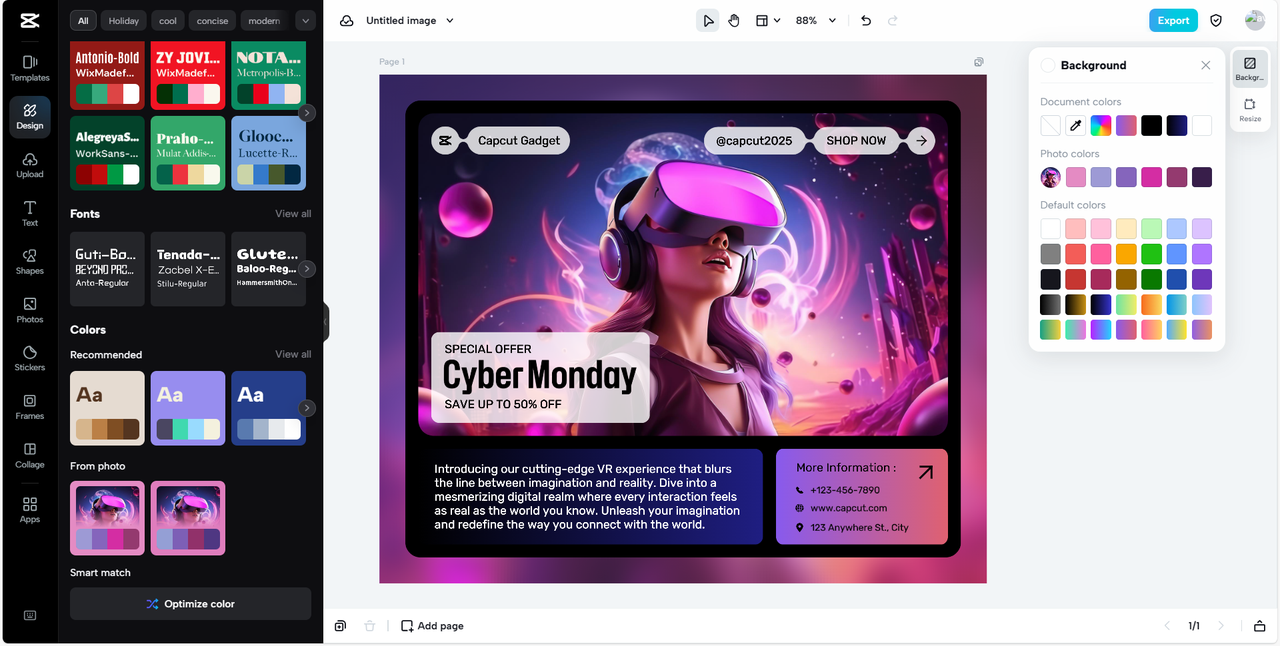The height and width of the screenshot is (646, 1280).
Task: Open the 88% zoom level dropdown
Action: pyautogui.click(x=816, y=20)
